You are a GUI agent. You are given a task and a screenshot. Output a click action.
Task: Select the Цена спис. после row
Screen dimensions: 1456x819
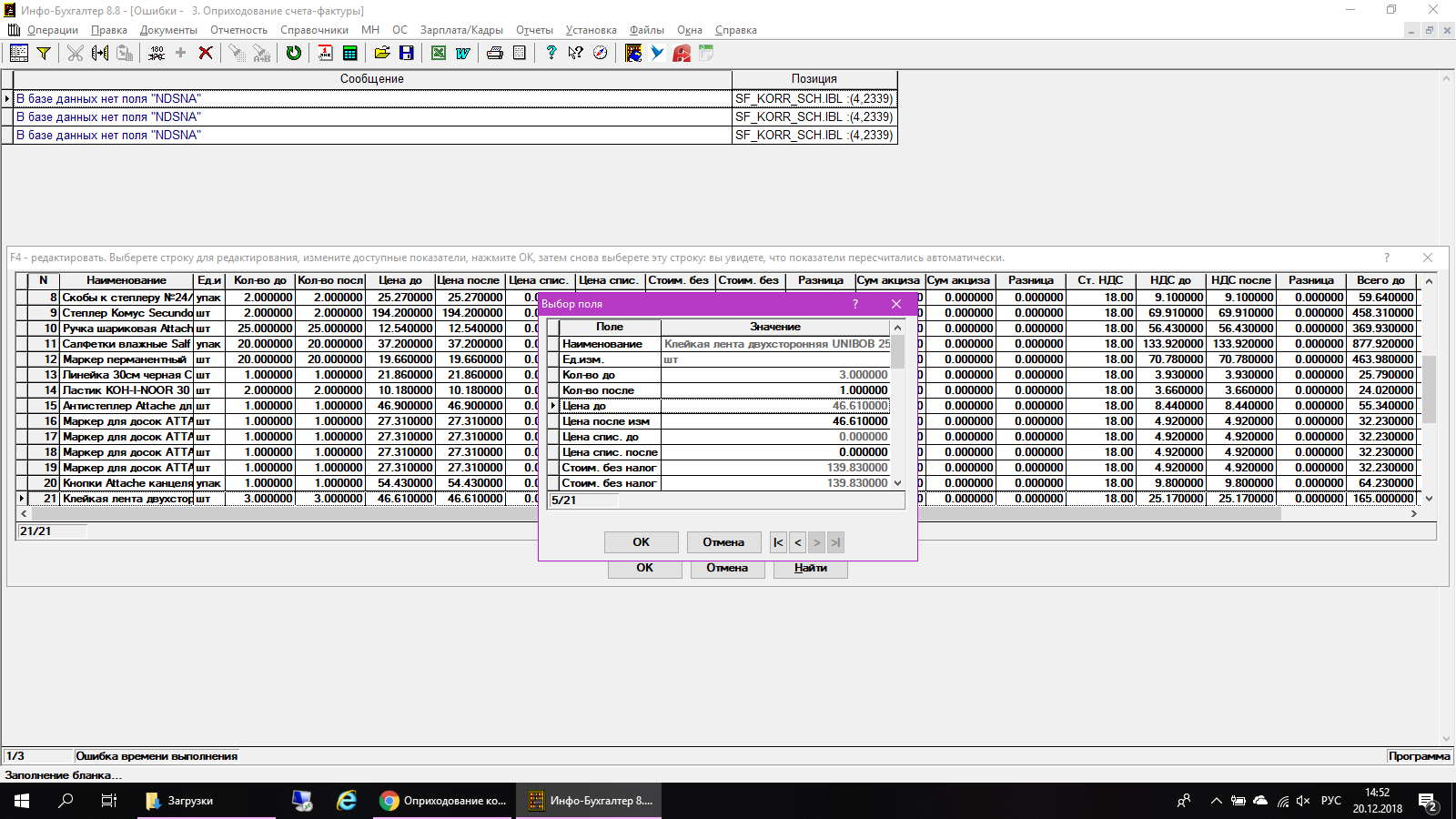click(719, 452)
